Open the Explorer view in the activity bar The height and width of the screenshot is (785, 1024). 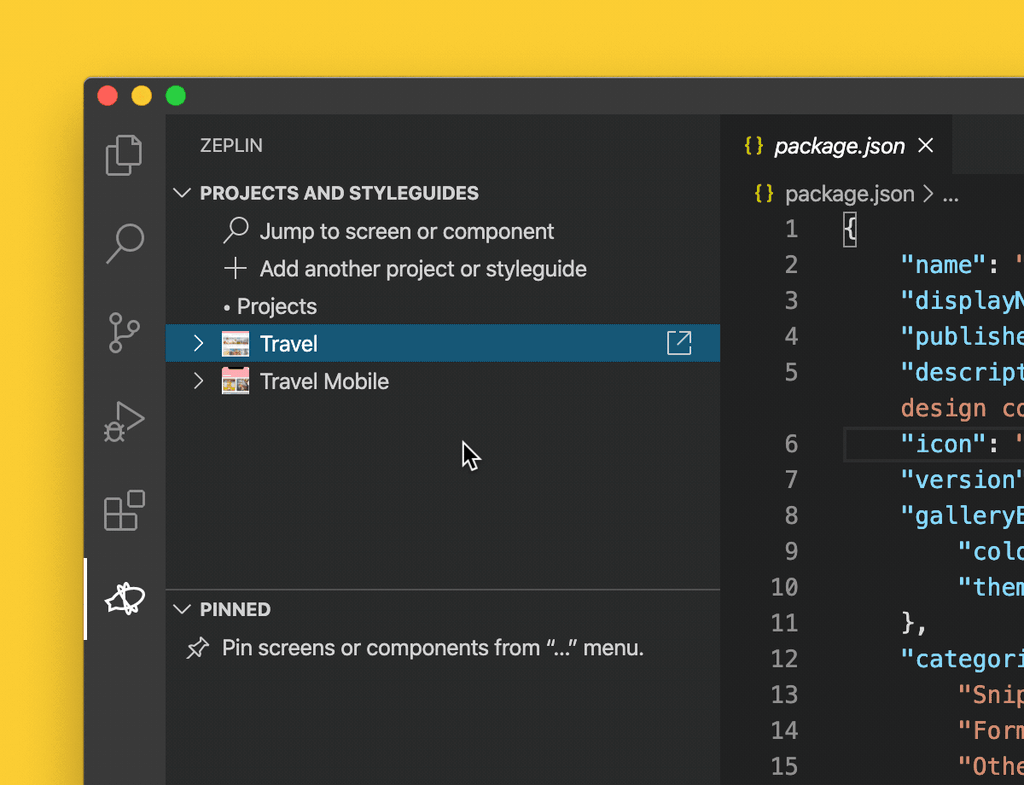point(123,155)
